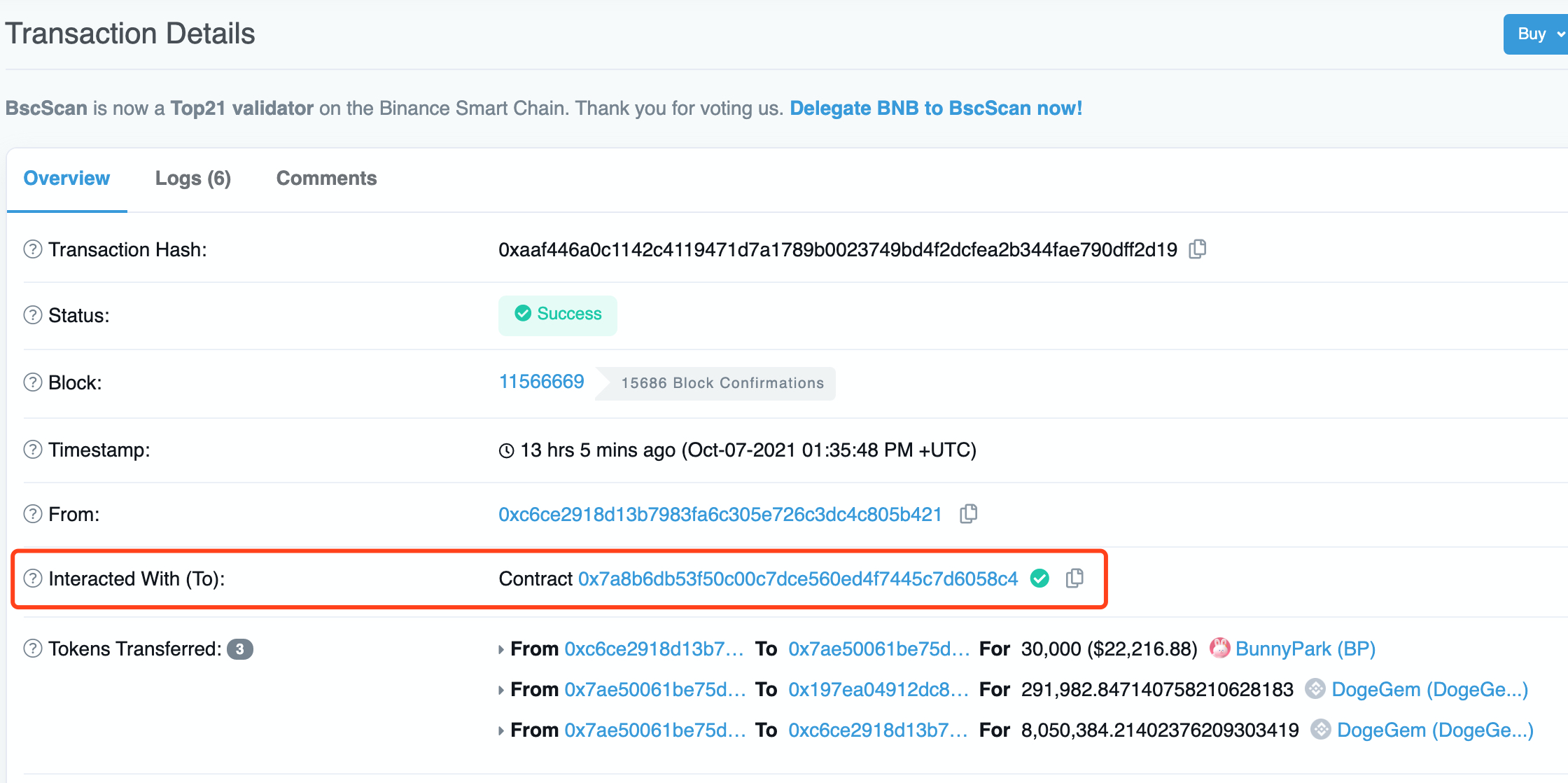
Task: Click Delegate BNB to BscScan now link
Action: coord(936,109)
